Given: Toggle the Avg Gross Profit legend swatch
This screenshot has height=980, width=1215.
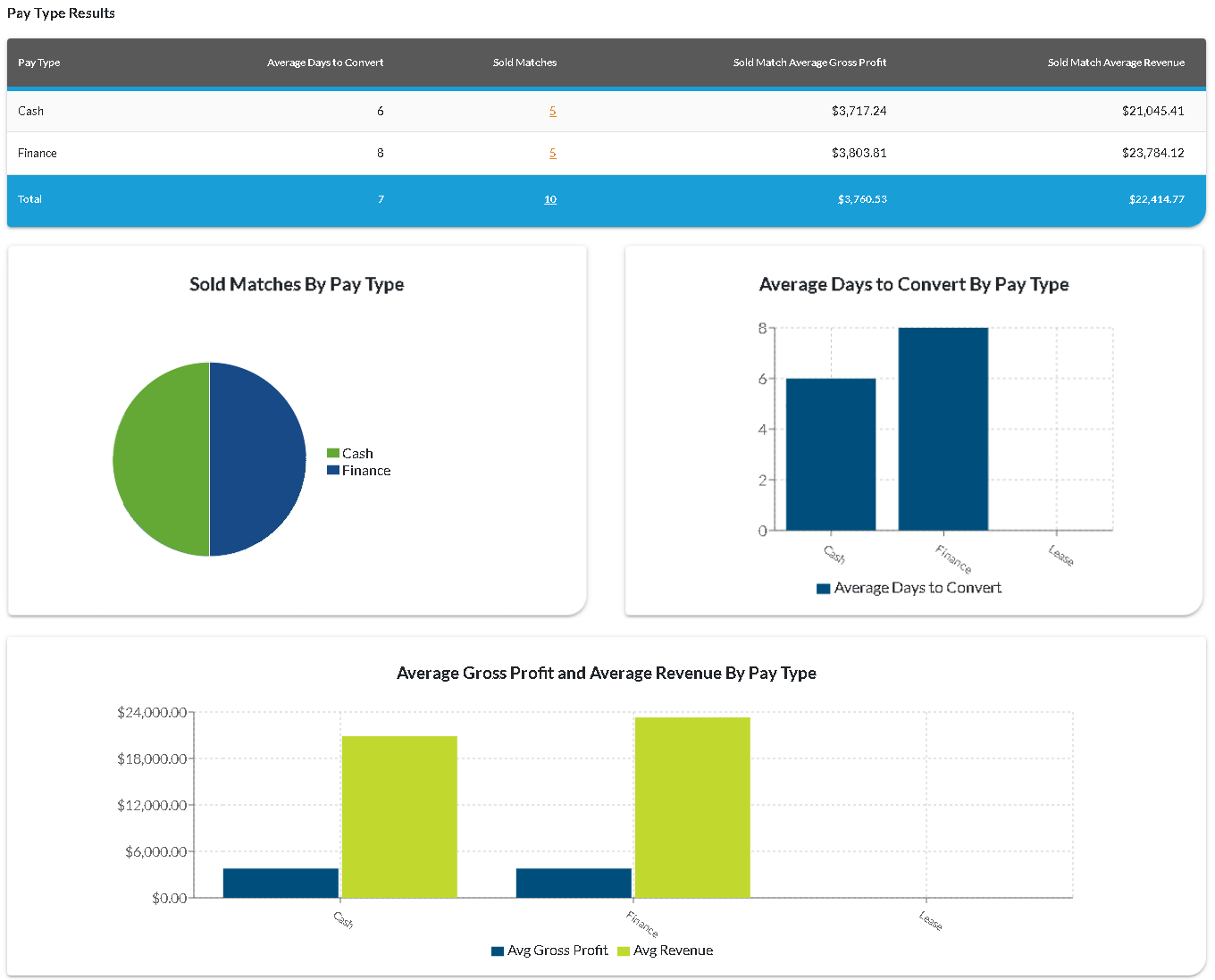Looking at the screenshot, I should 498,951.
